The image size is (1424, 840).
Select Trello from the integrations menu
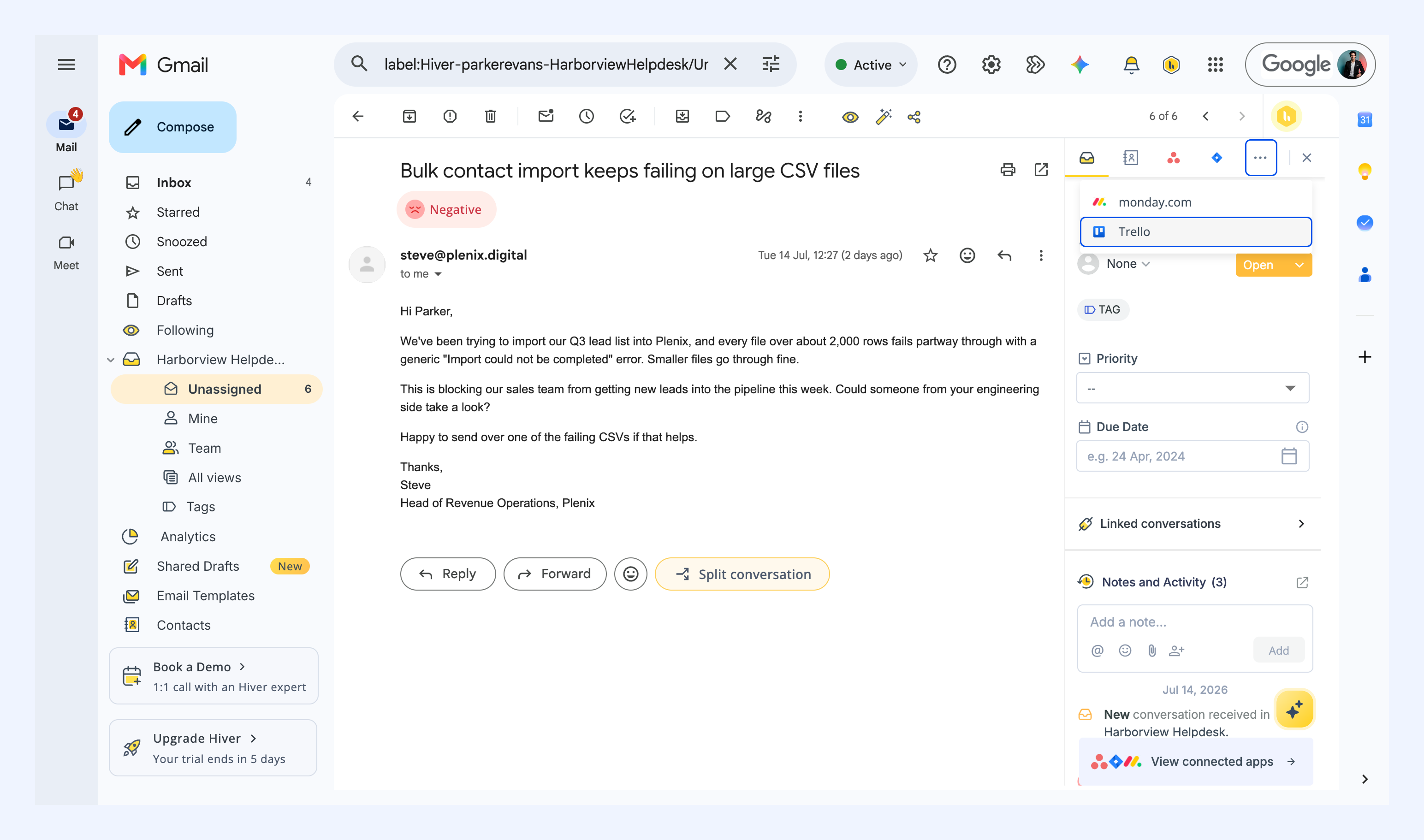click(1196, 231)
